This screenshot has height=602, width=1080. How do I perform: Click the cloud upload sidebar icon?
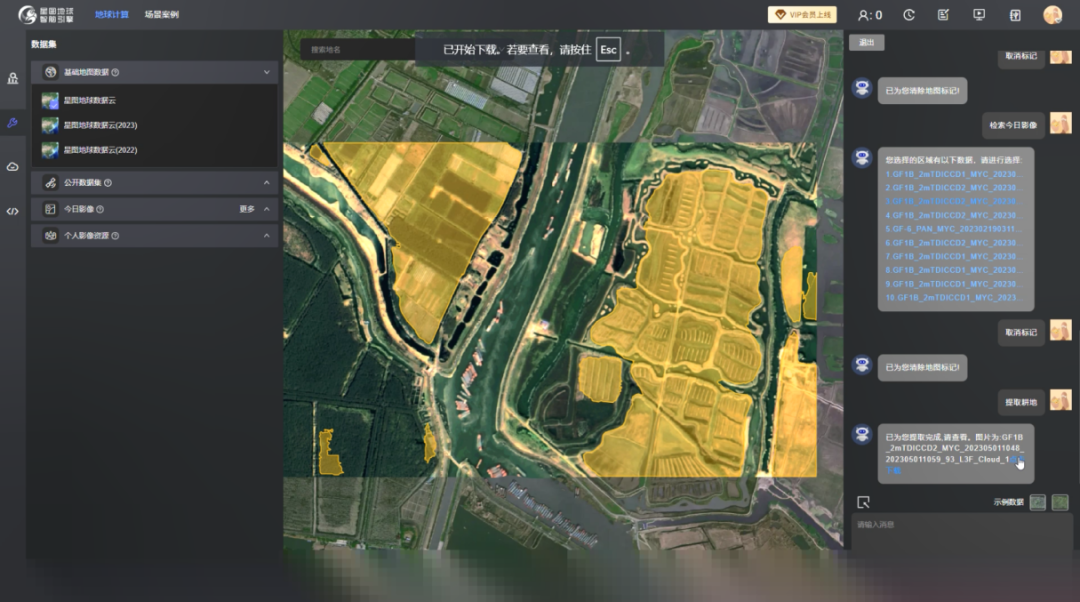[13, 167]
